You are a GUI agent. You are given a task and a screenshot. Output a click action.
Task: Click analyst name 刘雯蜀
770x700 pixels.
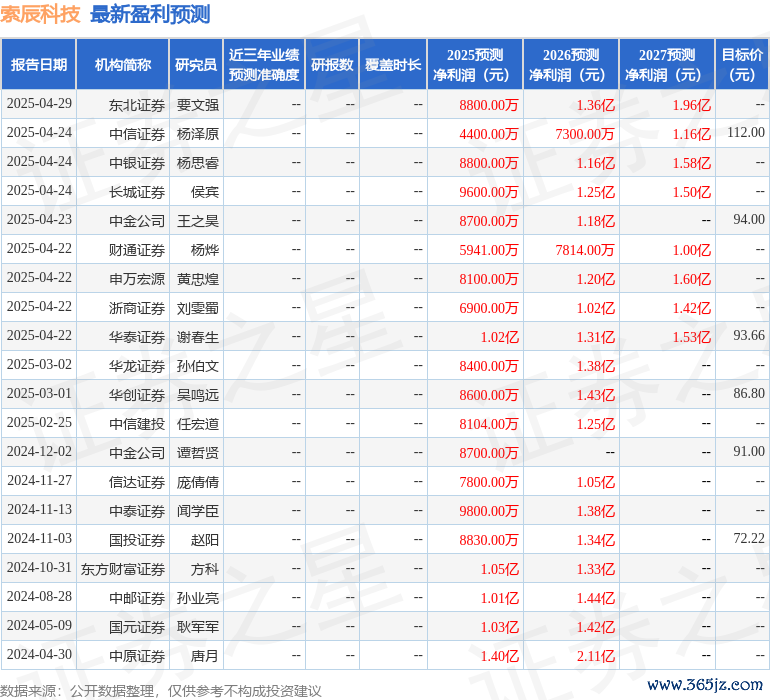point(198,308)
